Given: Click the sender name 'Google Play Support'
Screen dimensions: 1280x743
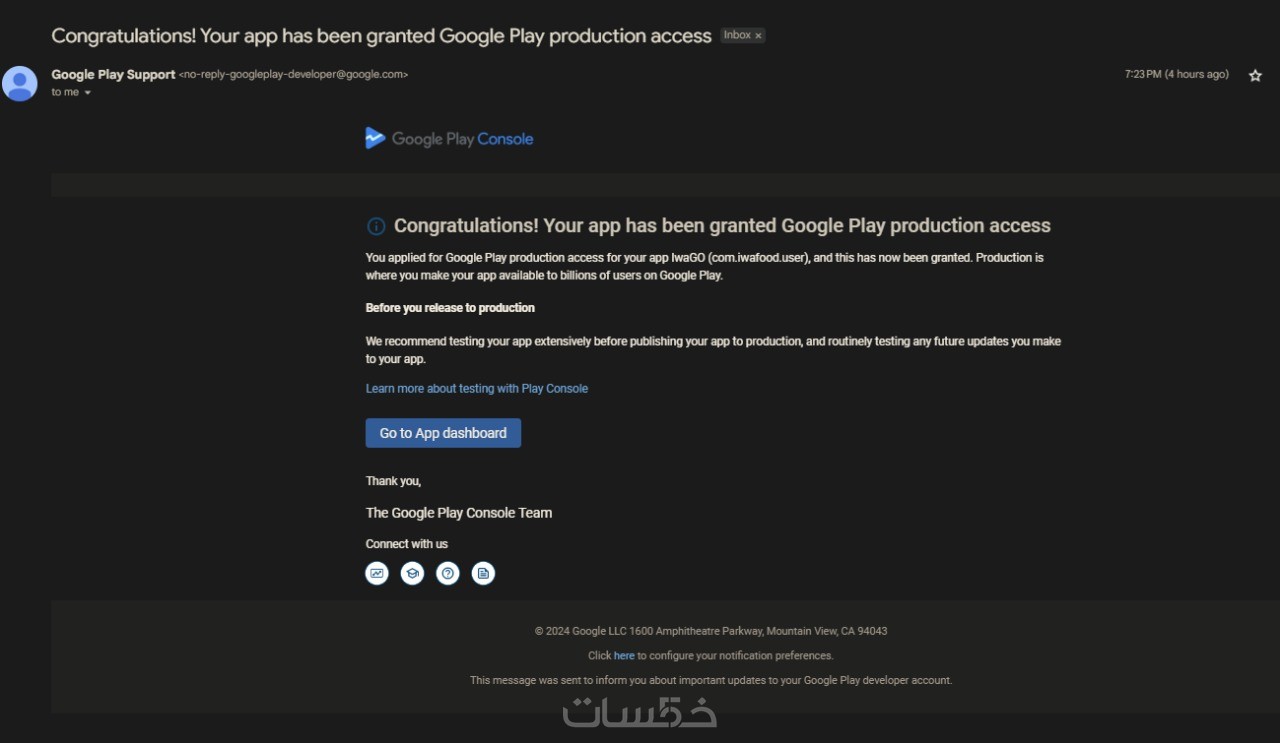Looking at the screenshot, I should [113, 75].
